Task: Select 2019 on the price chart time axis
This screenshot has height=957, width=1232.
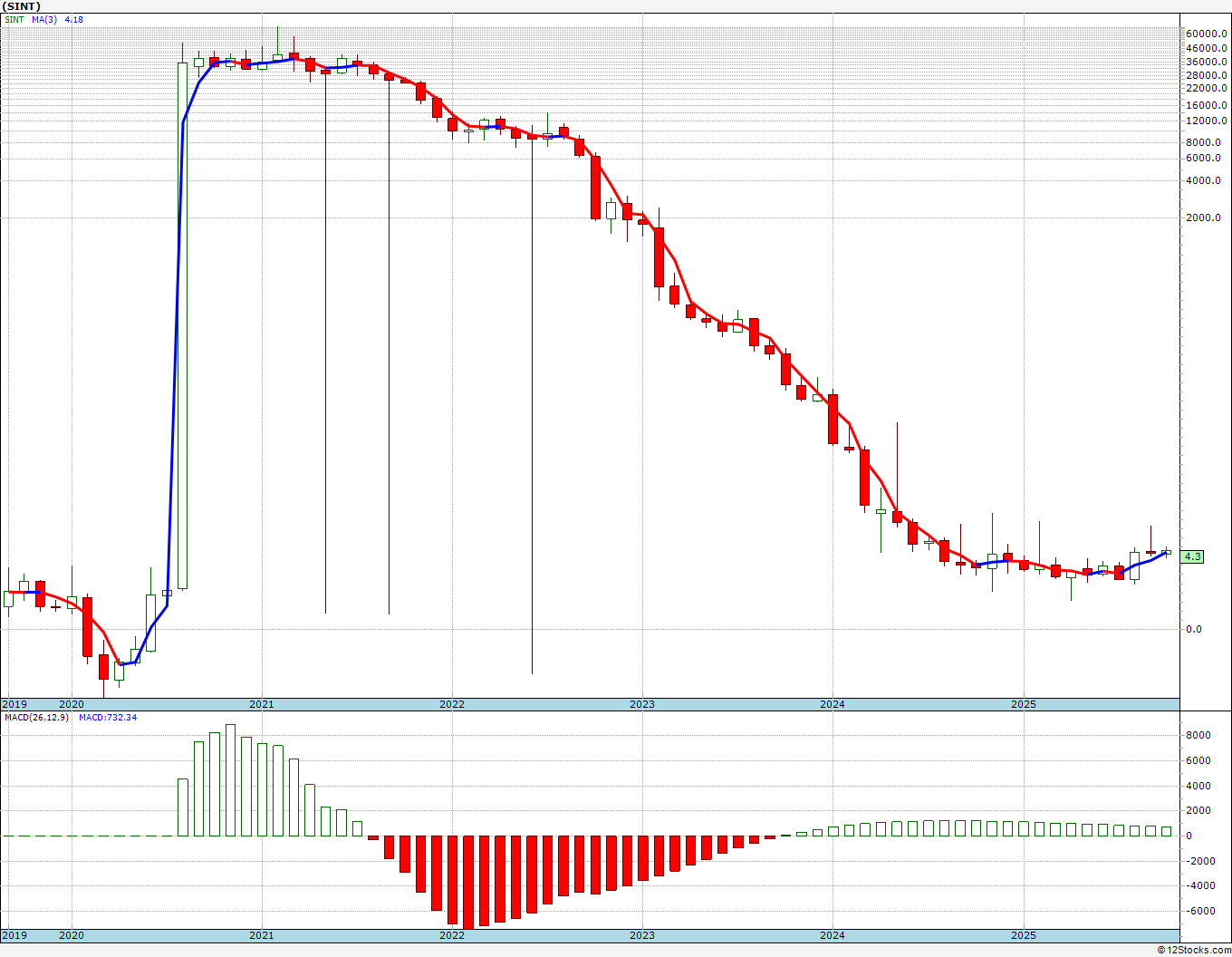Action: [14, 704]
